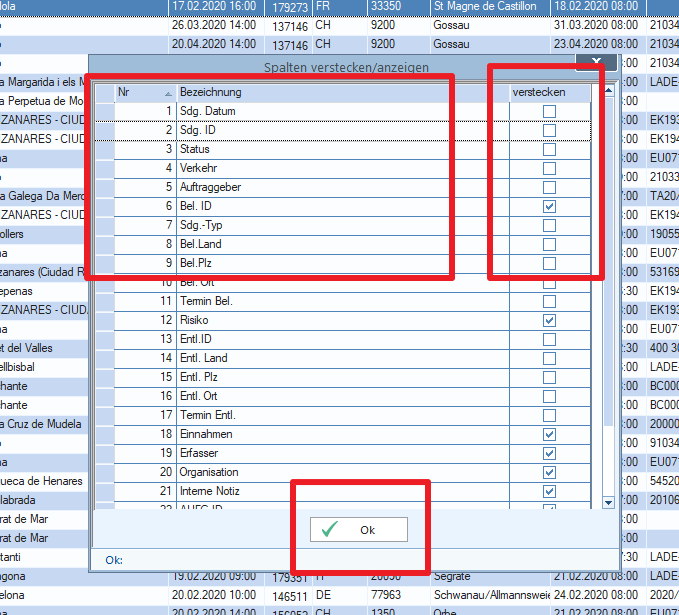Select the row 'Status'
This screenshot has width=679, height=615.
[x=343, y=149]
